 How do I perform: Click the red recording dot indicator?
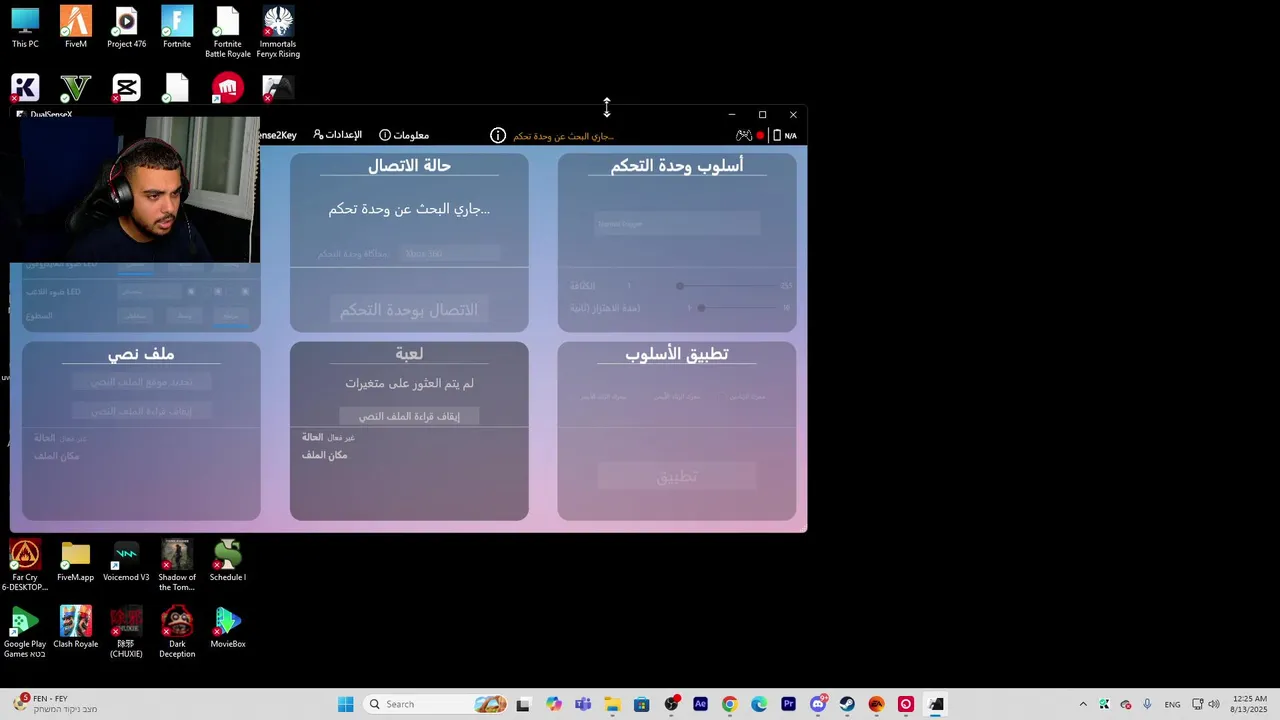point(760,135)
